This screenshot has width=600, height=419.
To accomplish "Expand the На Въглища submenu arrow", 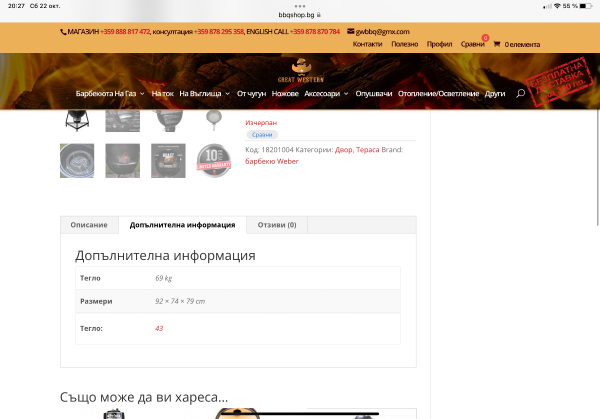I will click(x=227, y=94).
